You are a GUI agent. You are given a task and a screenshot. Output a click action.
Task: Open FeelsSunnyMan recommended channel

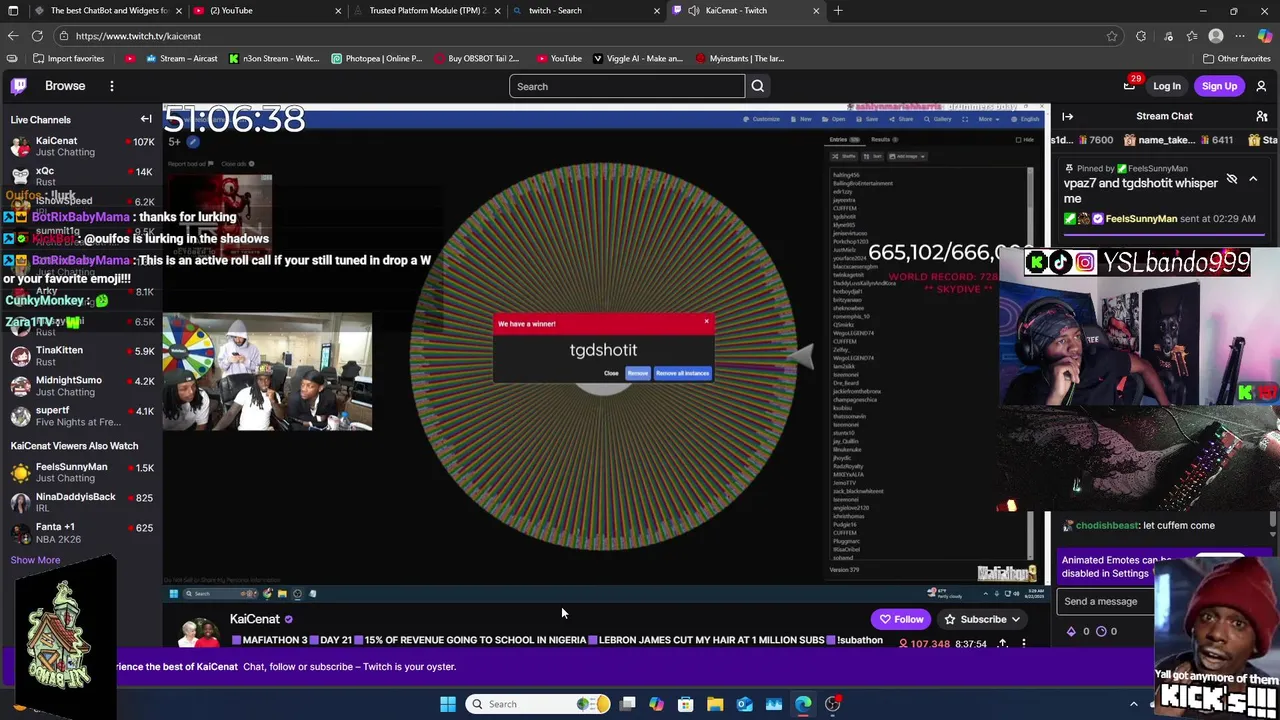(81, 472)
